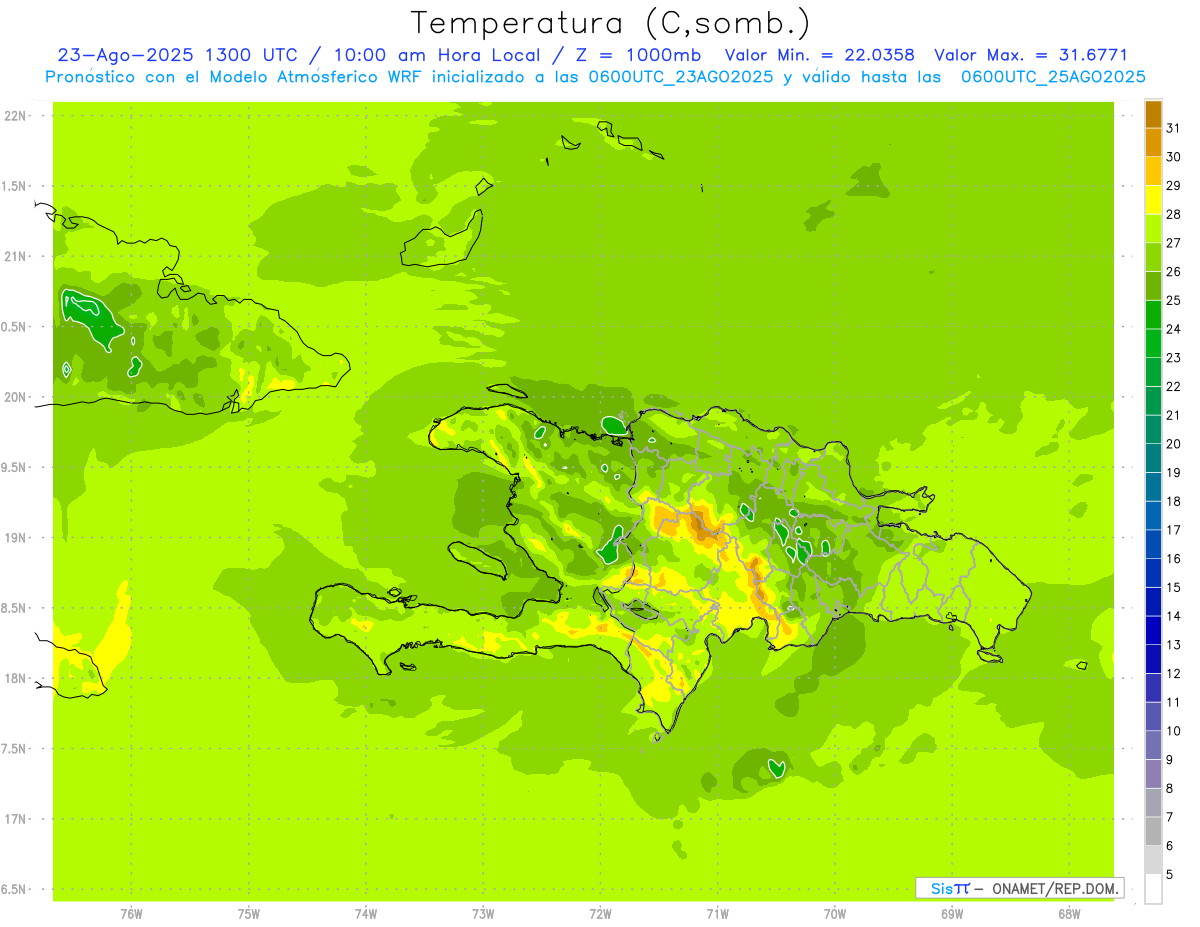Viewport: 1200px width, 927px height.
Task: Pick the orange swatch between legend 30 and 31
Action: click(1153, 142)
